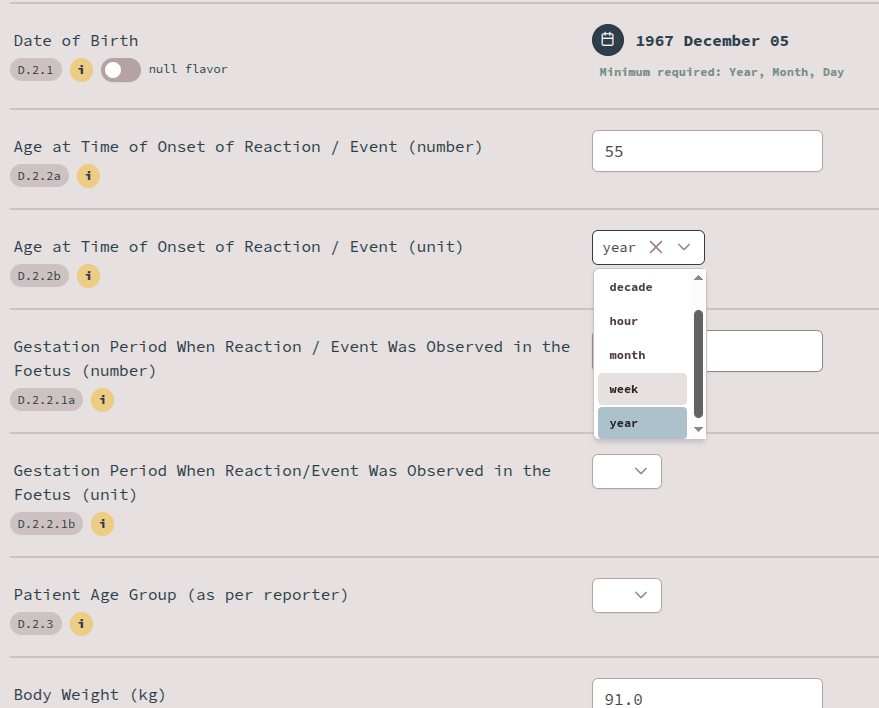Click the 'null flavor' label text
This screenshot has height=708, width=879.
pyautogui.click(x=188, y=69)
